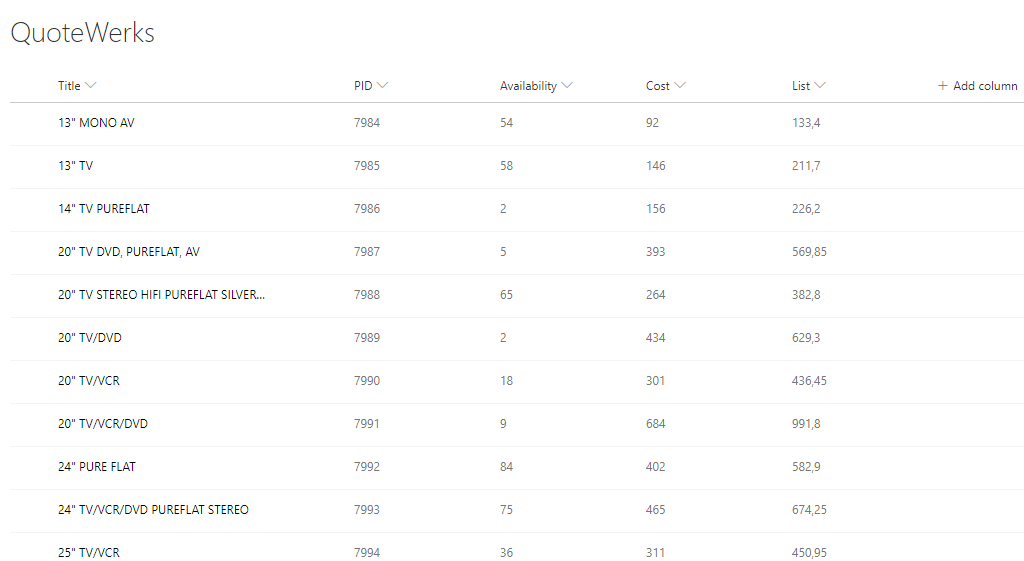Expand the Title column dropdown chevron

click(x=91, y=86)
